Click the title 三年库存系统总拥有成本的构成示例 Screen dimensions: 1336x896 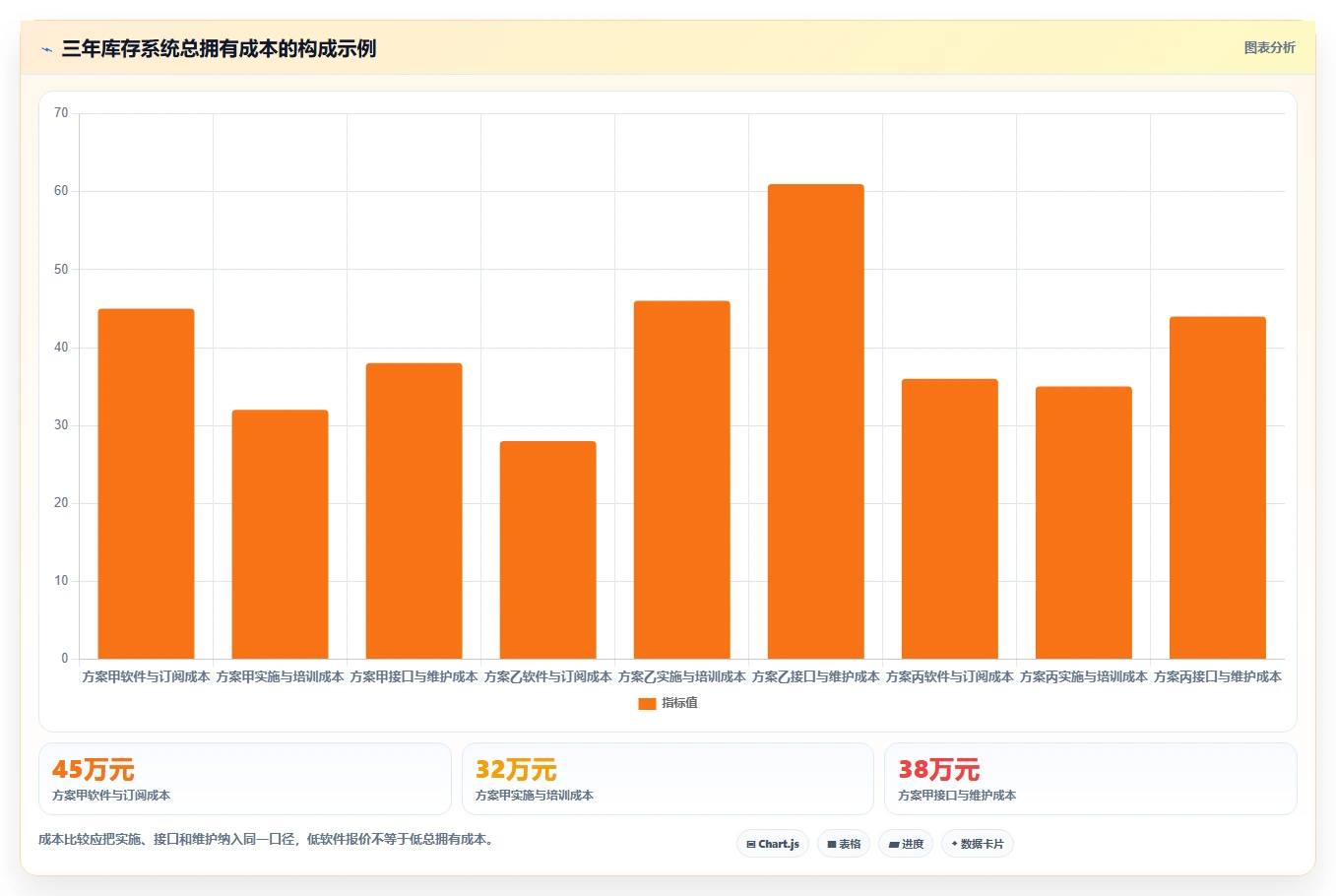(219, 49)
